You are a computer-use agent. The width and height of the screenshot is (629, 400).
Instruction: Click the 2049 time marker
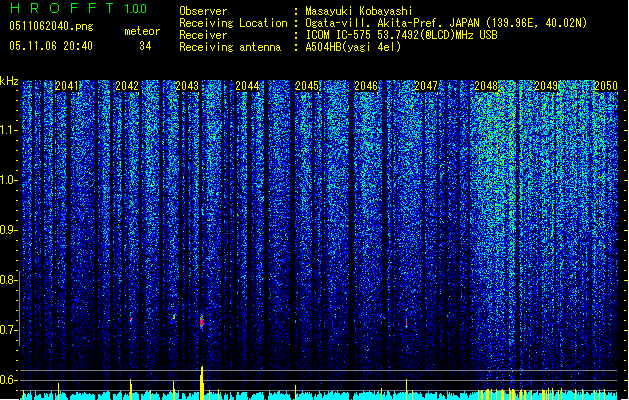(x=546, y=86)
